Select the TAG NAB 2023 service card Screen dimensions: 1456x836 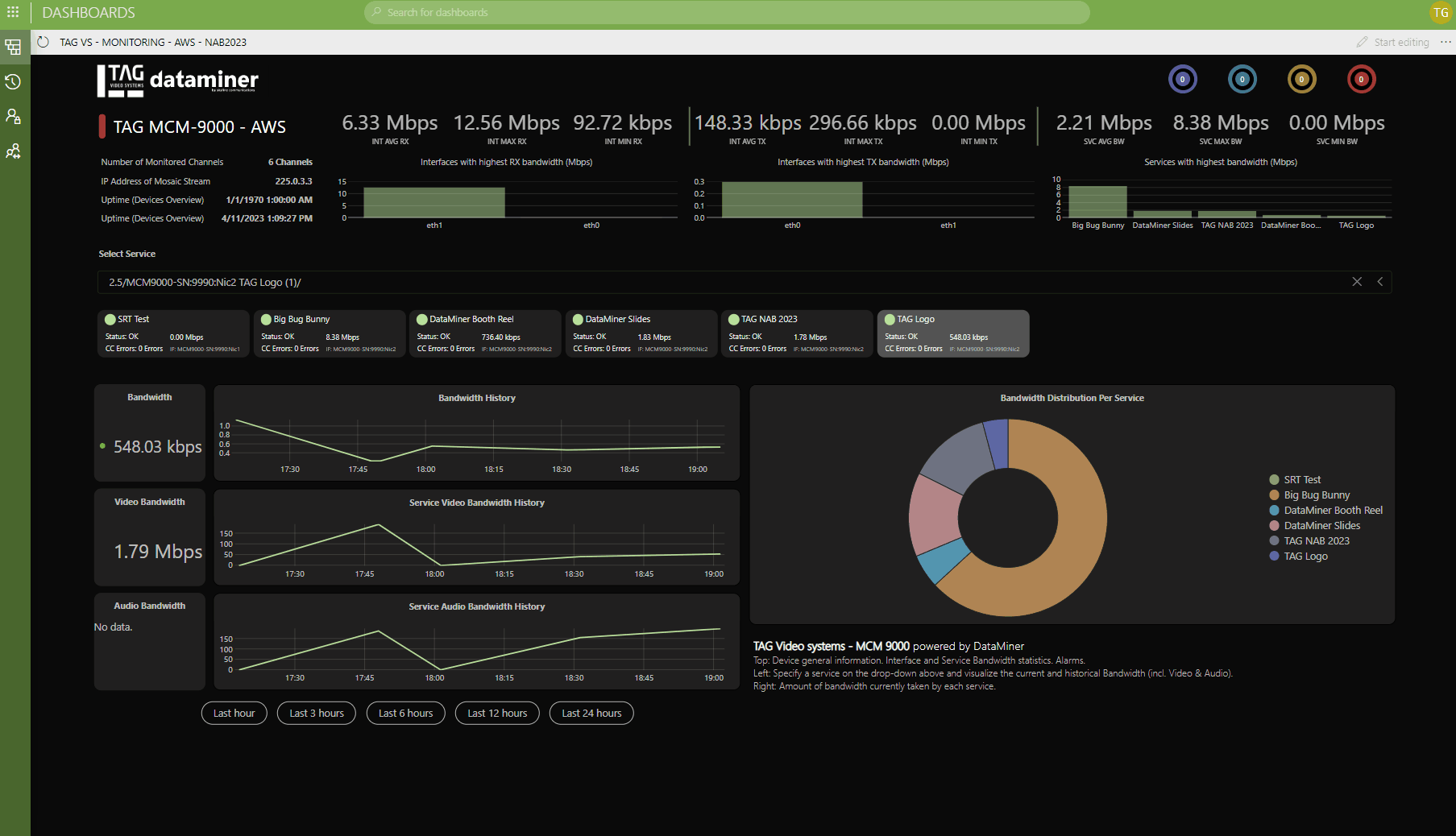pyautogui.click(x=797, y=333)
